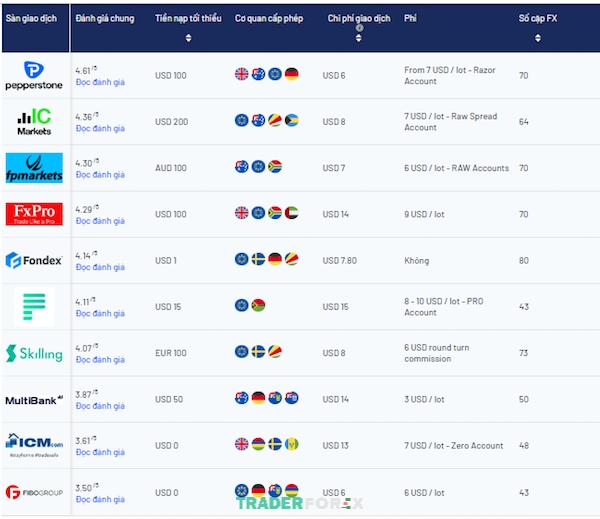Open the FxPro broker logo
Screen dimensions: 600x519
click(34, 214)
